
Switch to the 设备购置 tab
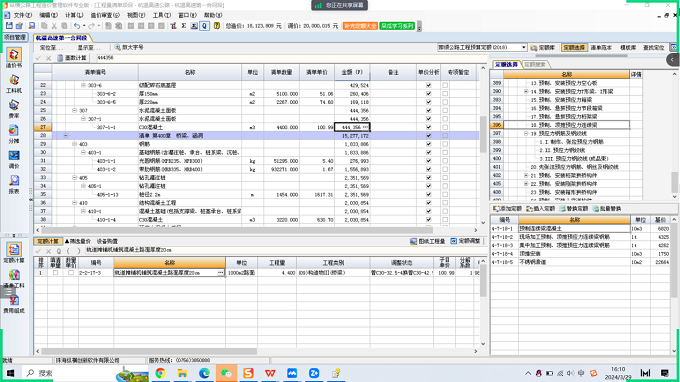click(107, 241)
